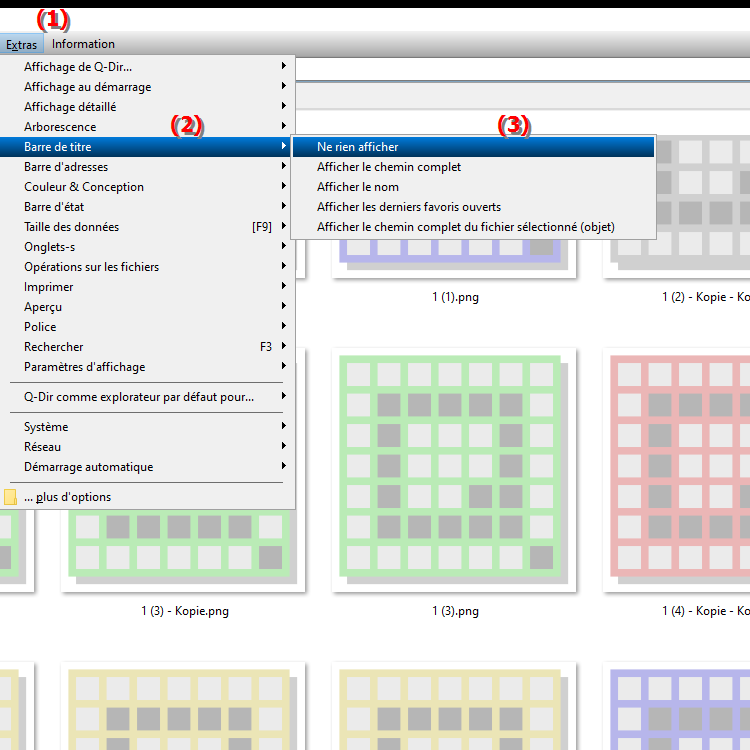Expand arrow next to Barre de titre

pyautogui.click(x=284, y=146)
